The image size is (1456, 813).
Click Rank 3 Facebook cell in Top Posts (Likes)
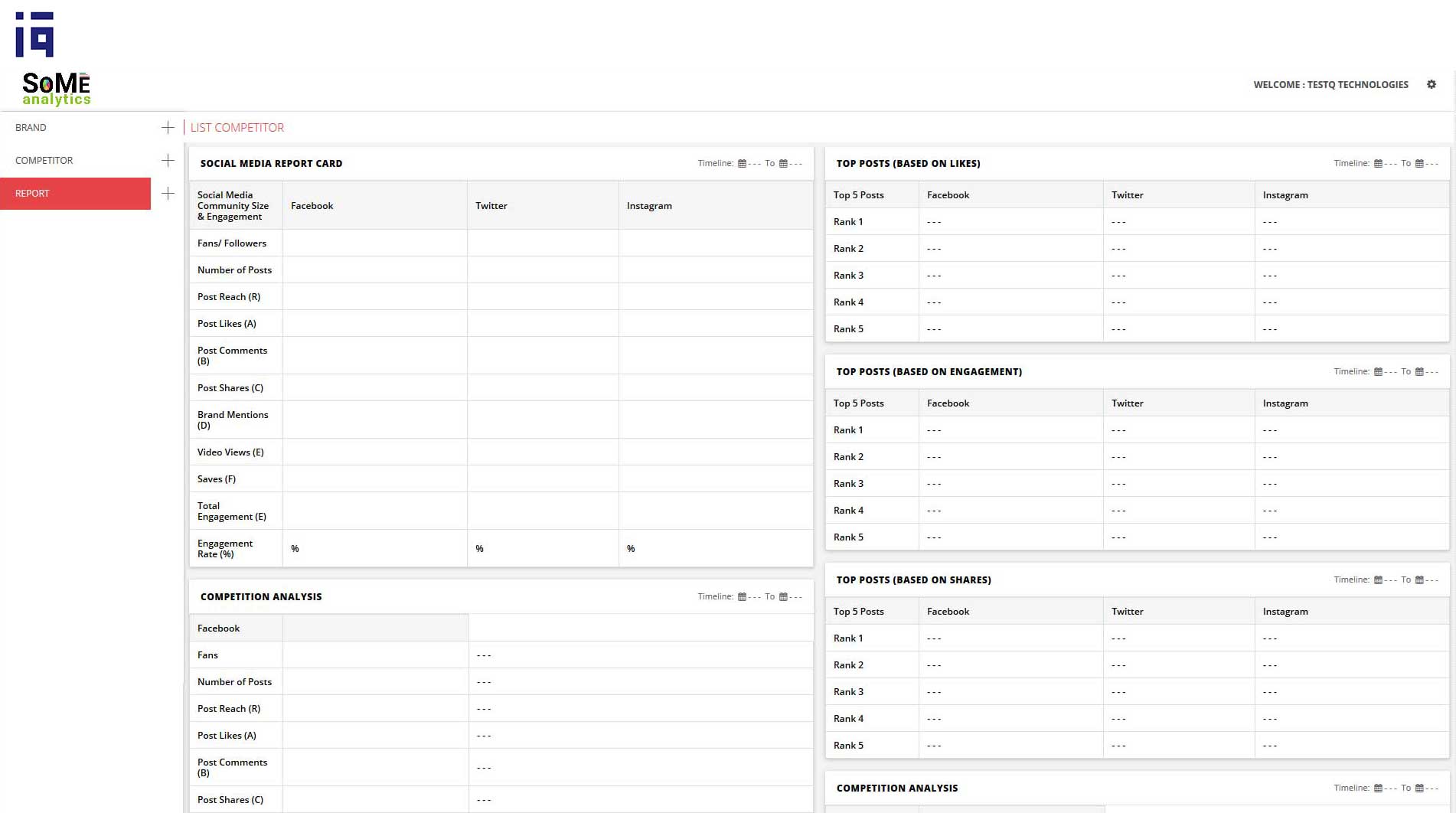pos(1010,275)
